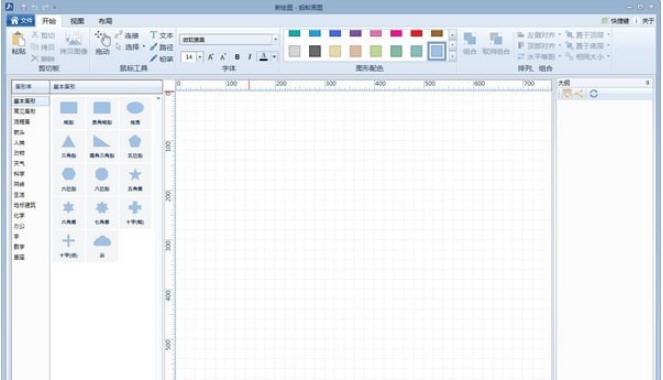The height and width of the screenshot is (380, 663).
Task: Open the font size 14 dropdown
Action: 200,57
